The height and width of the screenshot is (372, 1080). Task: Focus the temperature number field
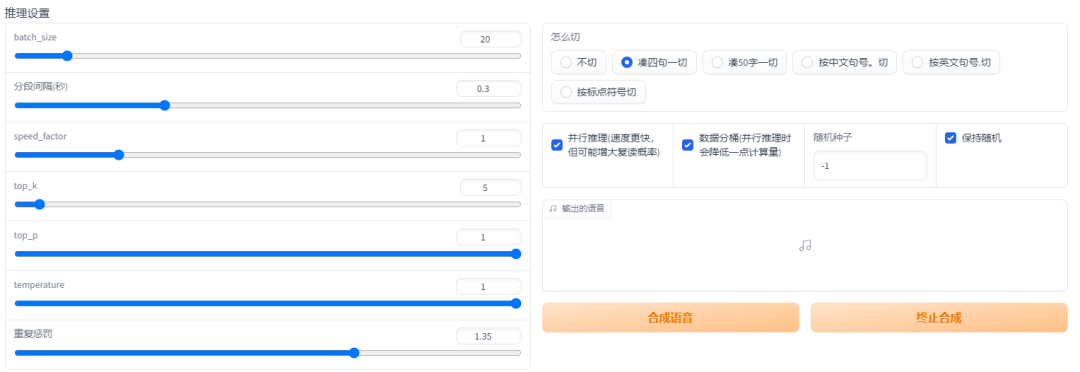pos(488,287)
